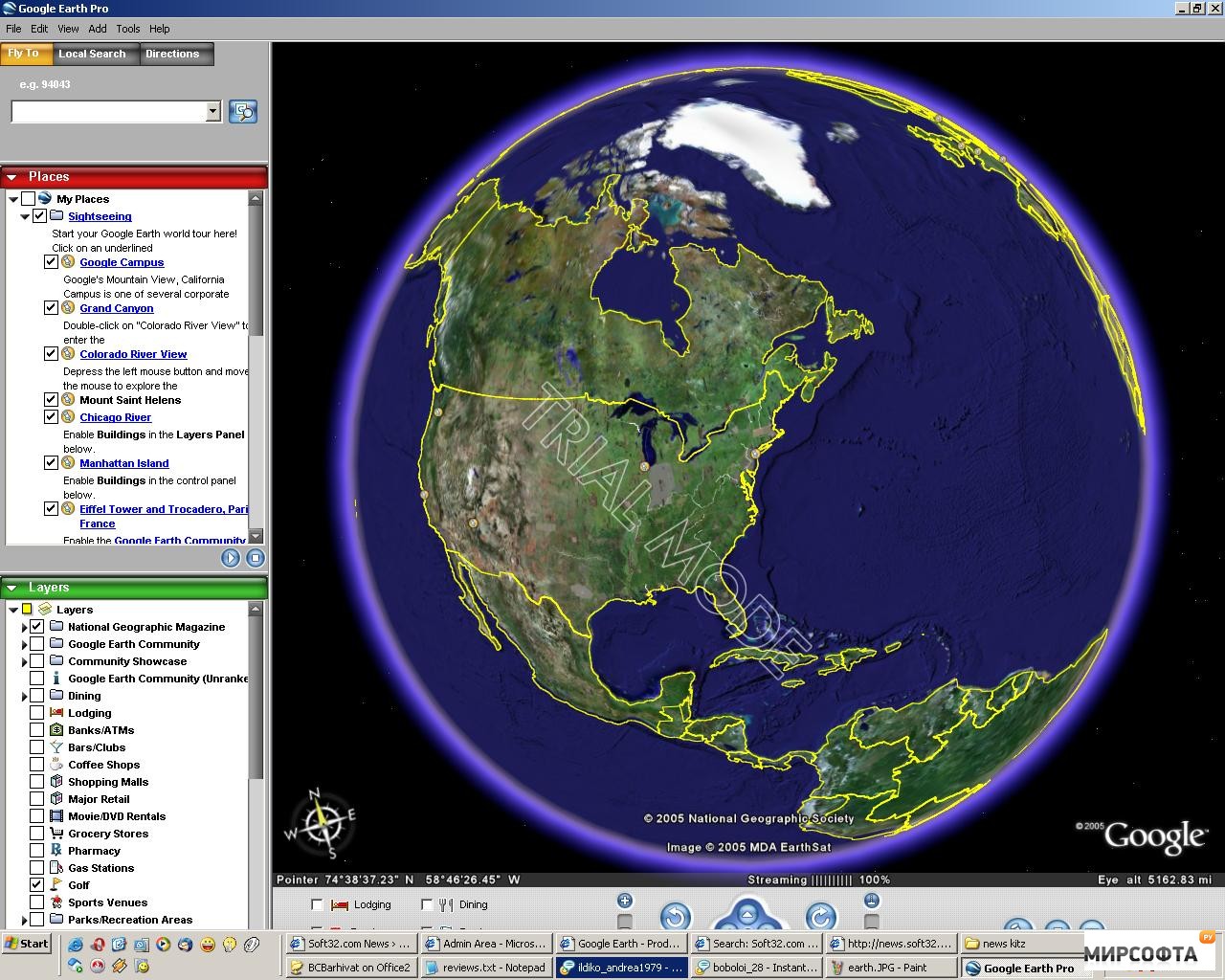Click the Grand Canyon placemark on the globe
The width and height of the screenshot is (1225, 980).
pos(473,523)
